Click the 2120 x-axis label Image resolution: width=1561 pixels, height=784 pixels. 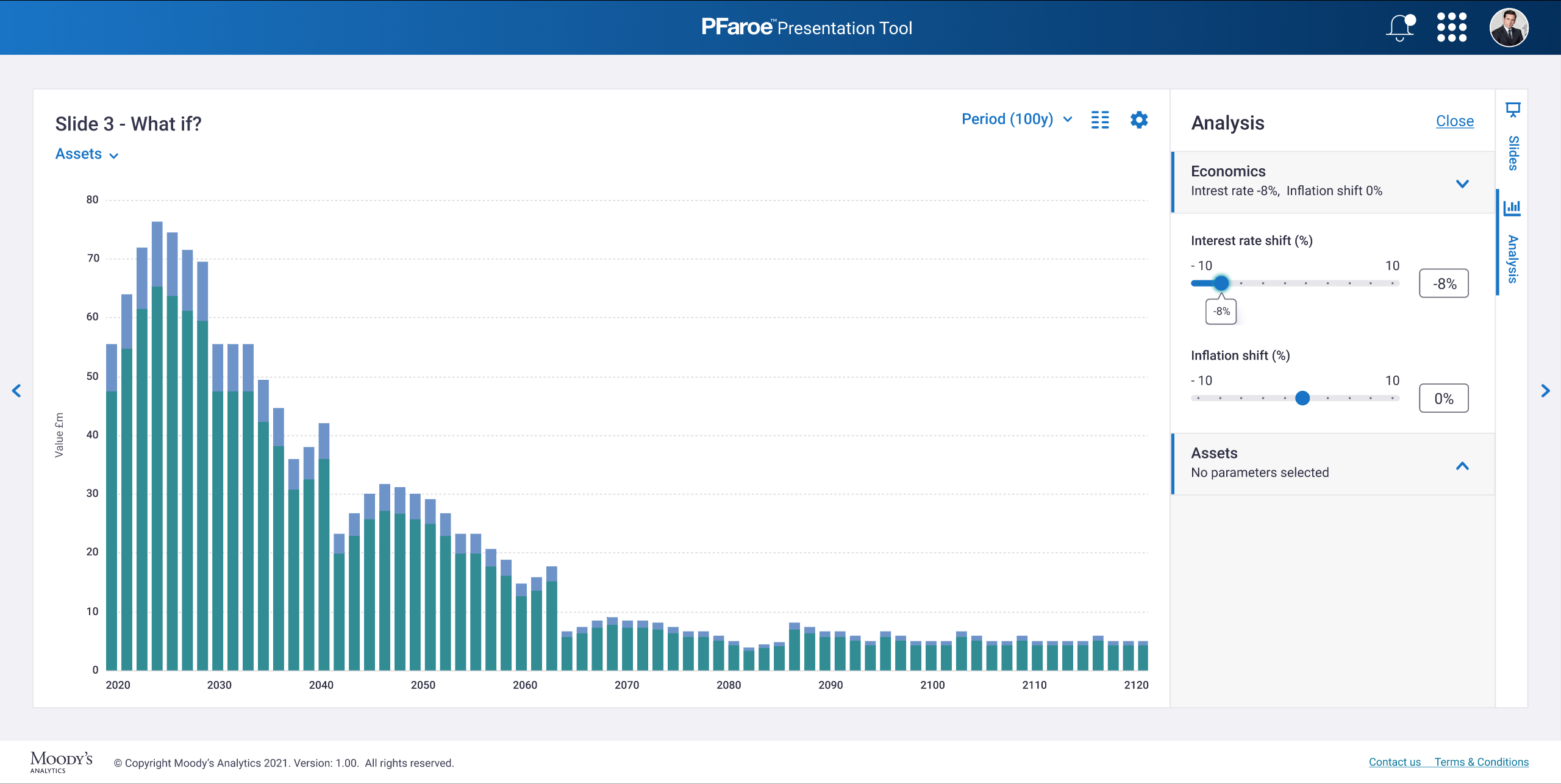click(1135, 685)
